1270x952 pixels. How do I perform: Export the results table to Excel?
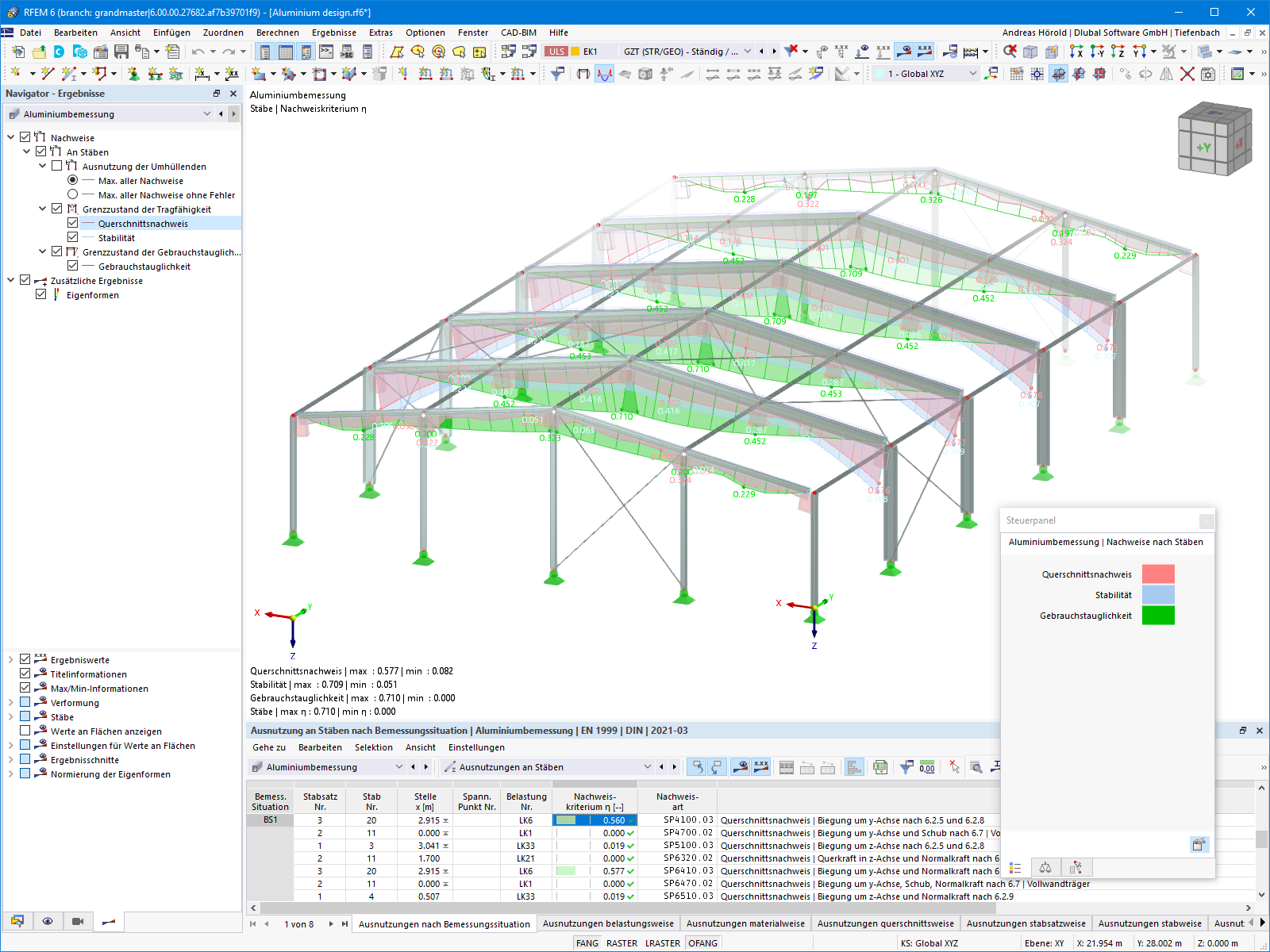880,767
